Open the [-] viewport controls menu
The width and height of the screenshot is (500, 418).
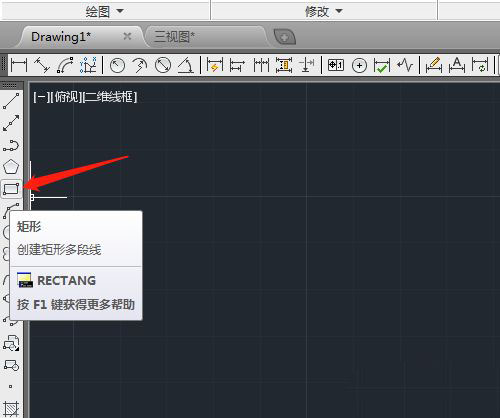(41, 97)
